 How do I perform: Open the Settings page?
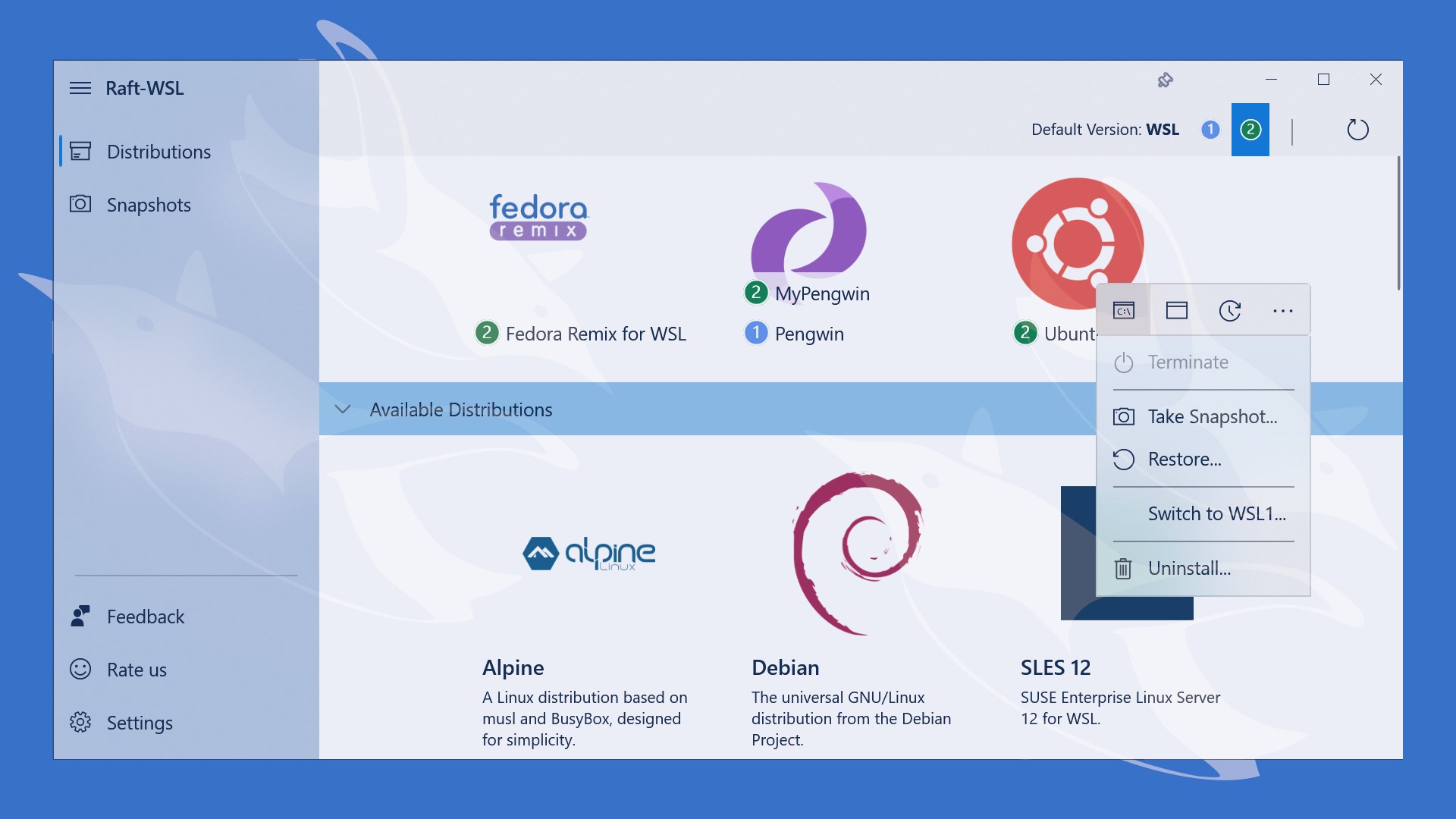(140, 723)
